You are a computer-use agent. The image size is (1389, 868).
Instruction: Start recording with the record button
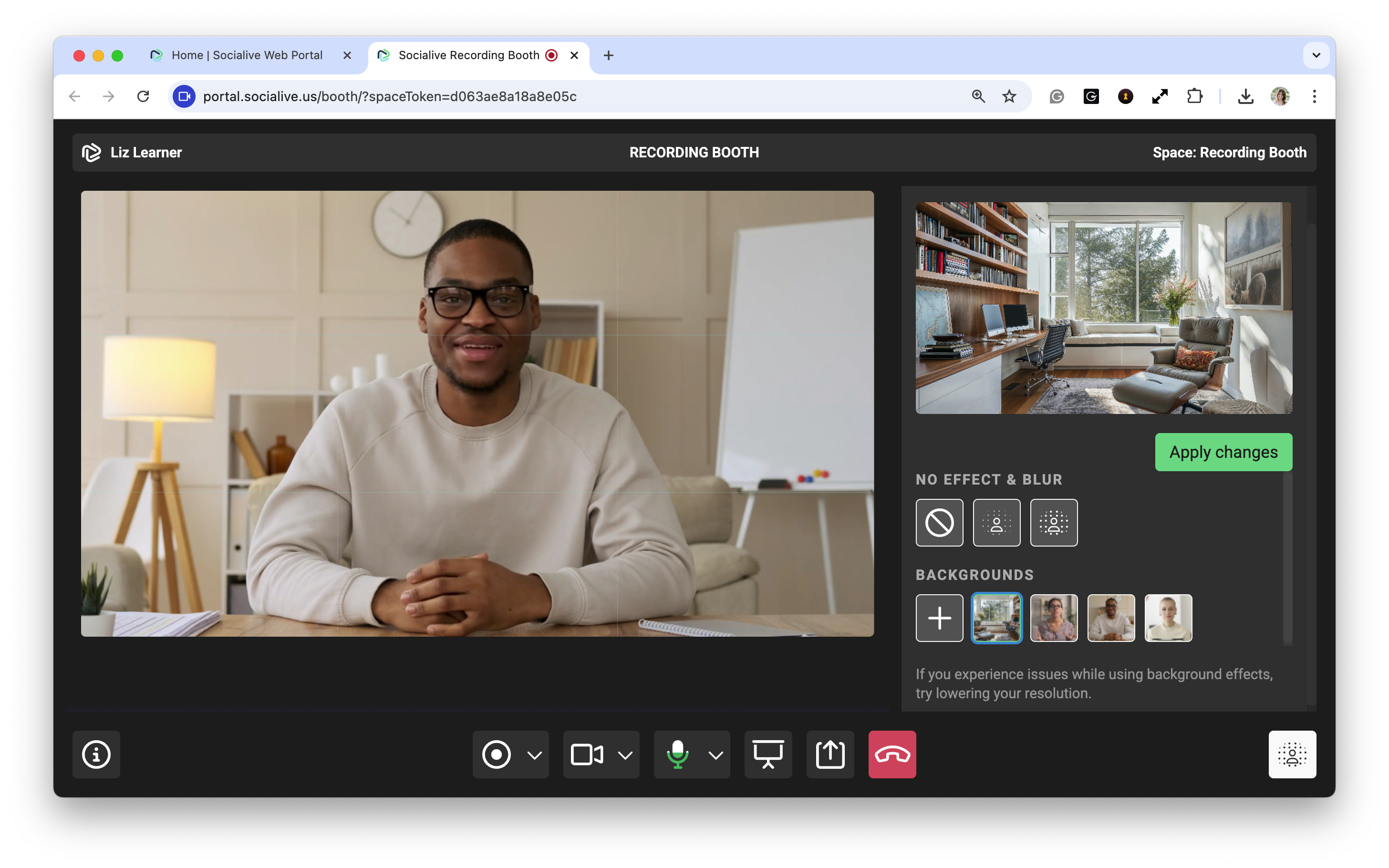[497, 754]
